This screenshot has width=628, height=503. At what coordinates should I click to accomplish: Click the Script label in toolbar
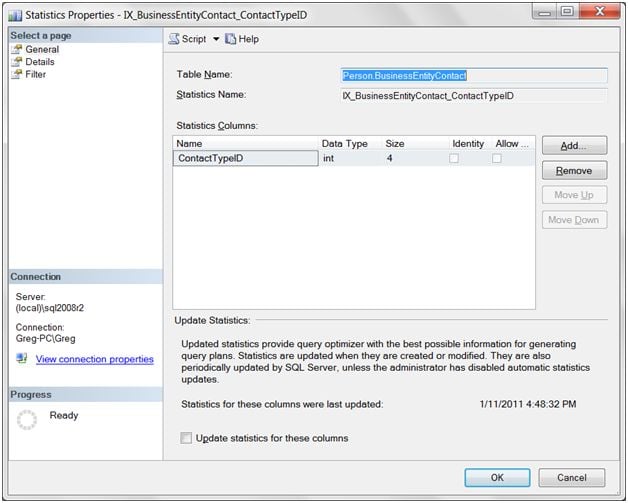(194, 39)
